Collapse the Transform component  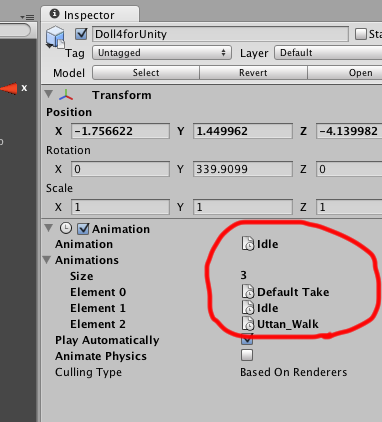click(x=49, y=94)
